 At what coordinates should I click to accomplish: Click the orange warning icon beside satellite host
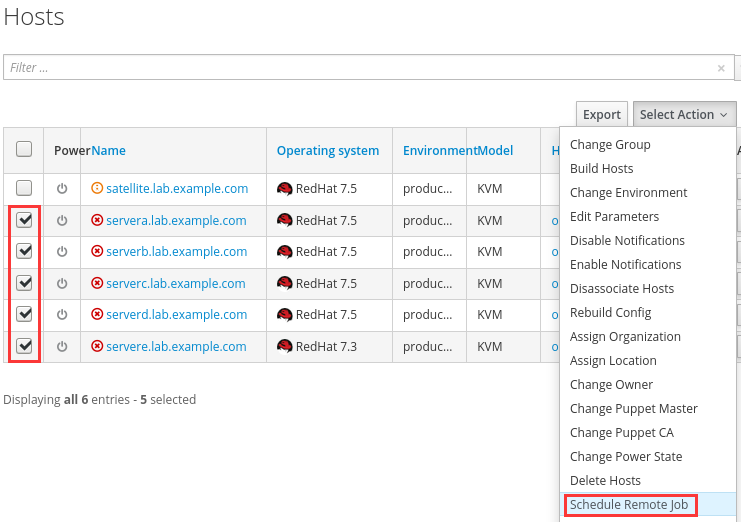(x=97, y=188)
